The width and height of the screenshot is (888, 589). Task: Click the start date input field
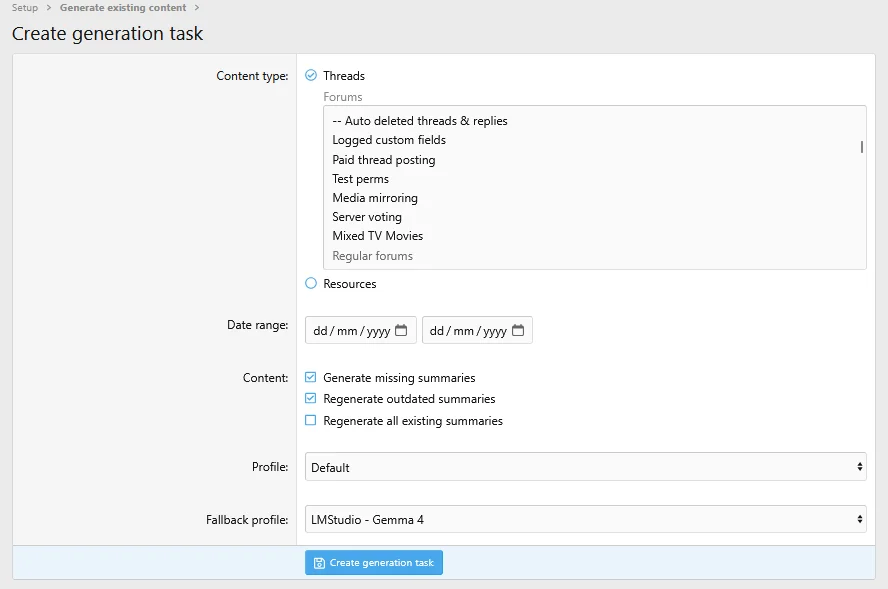[x=361, y=330]
